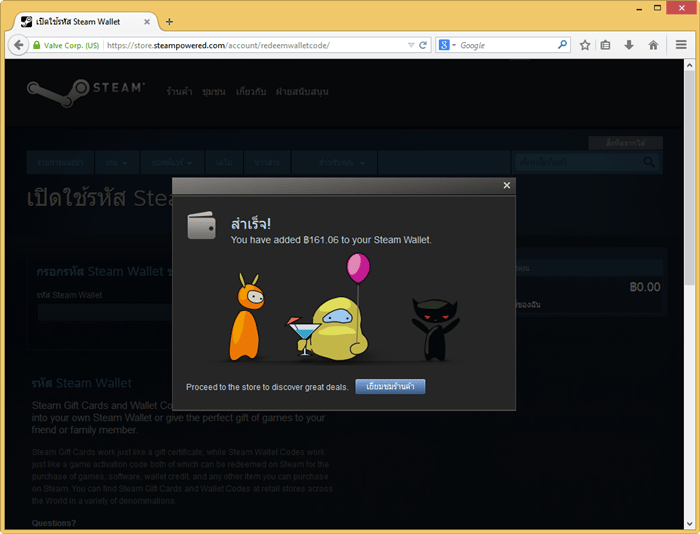The image size is (700, 534).
Task: Click the address bar URL field
Action: (256, 45)
